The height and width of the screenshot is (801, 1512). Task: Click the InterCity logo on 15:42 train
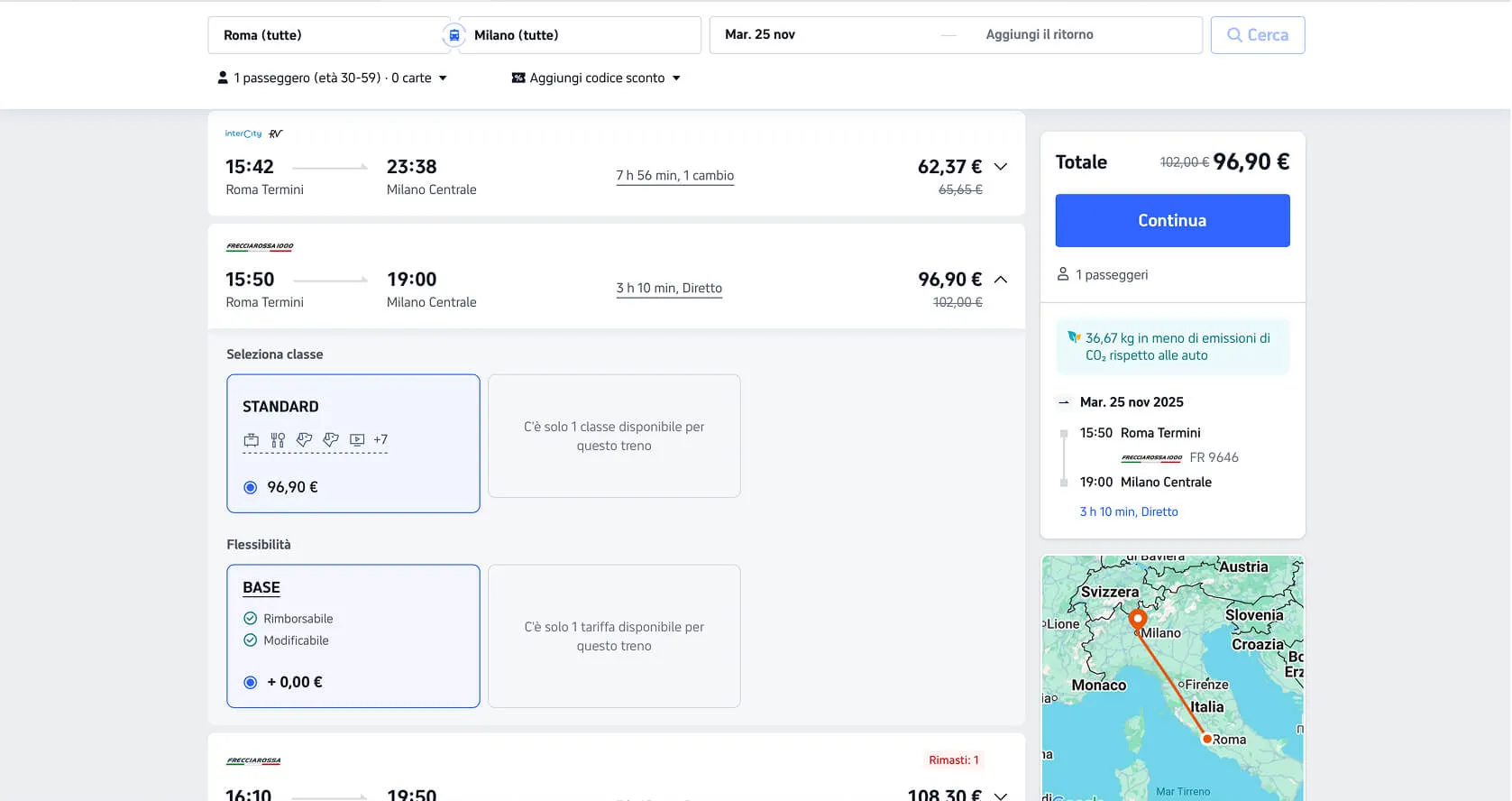coord(243,133)
